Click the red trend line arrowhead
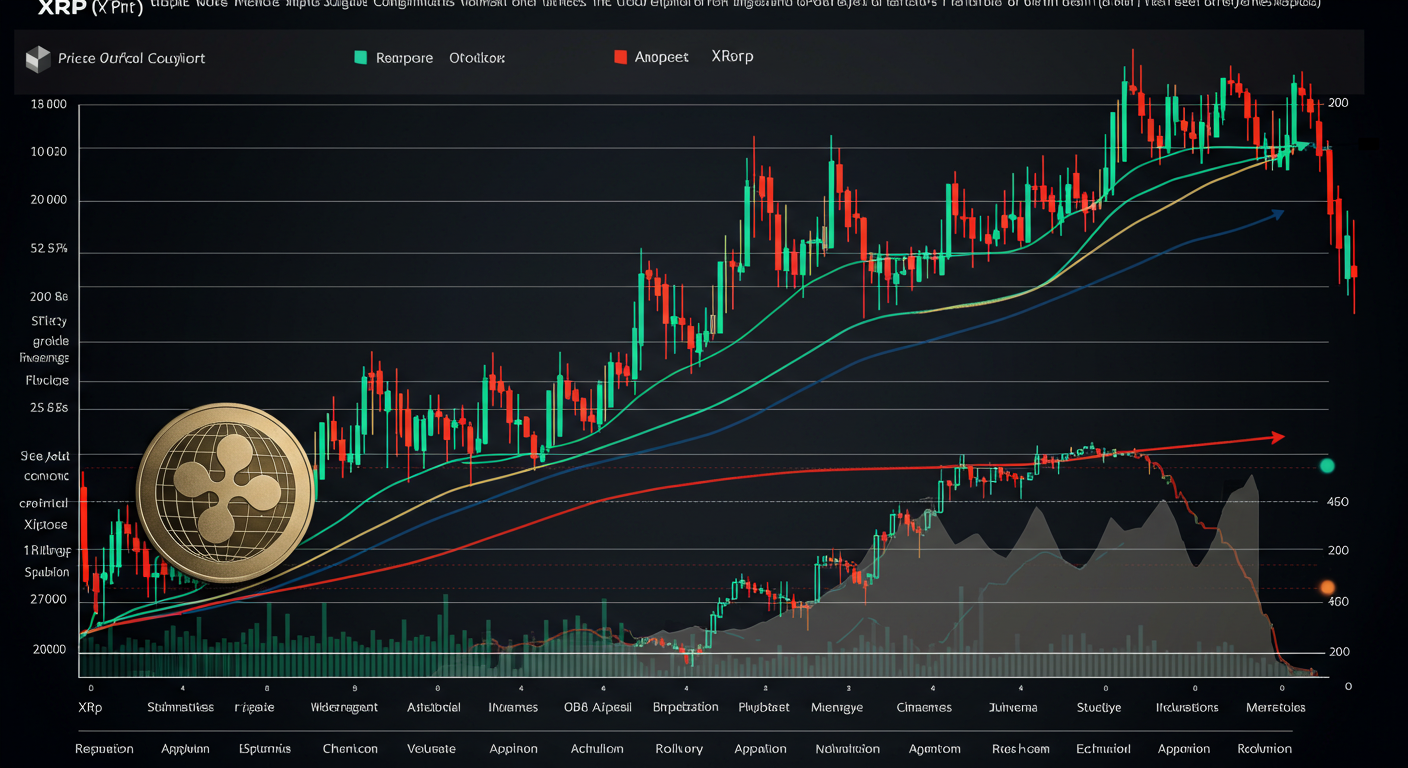 pyautogui.click(x=1277, y=437)
